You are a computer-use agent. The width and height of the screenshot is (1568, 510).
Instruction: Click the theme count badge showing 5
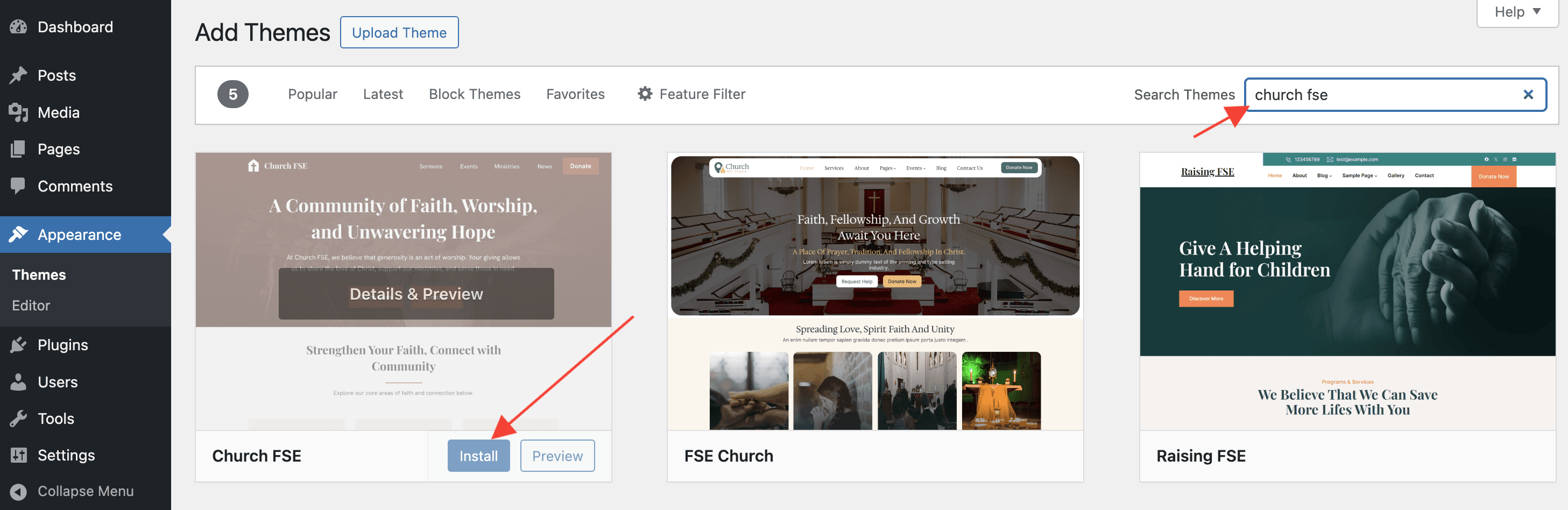click(232, 94)
